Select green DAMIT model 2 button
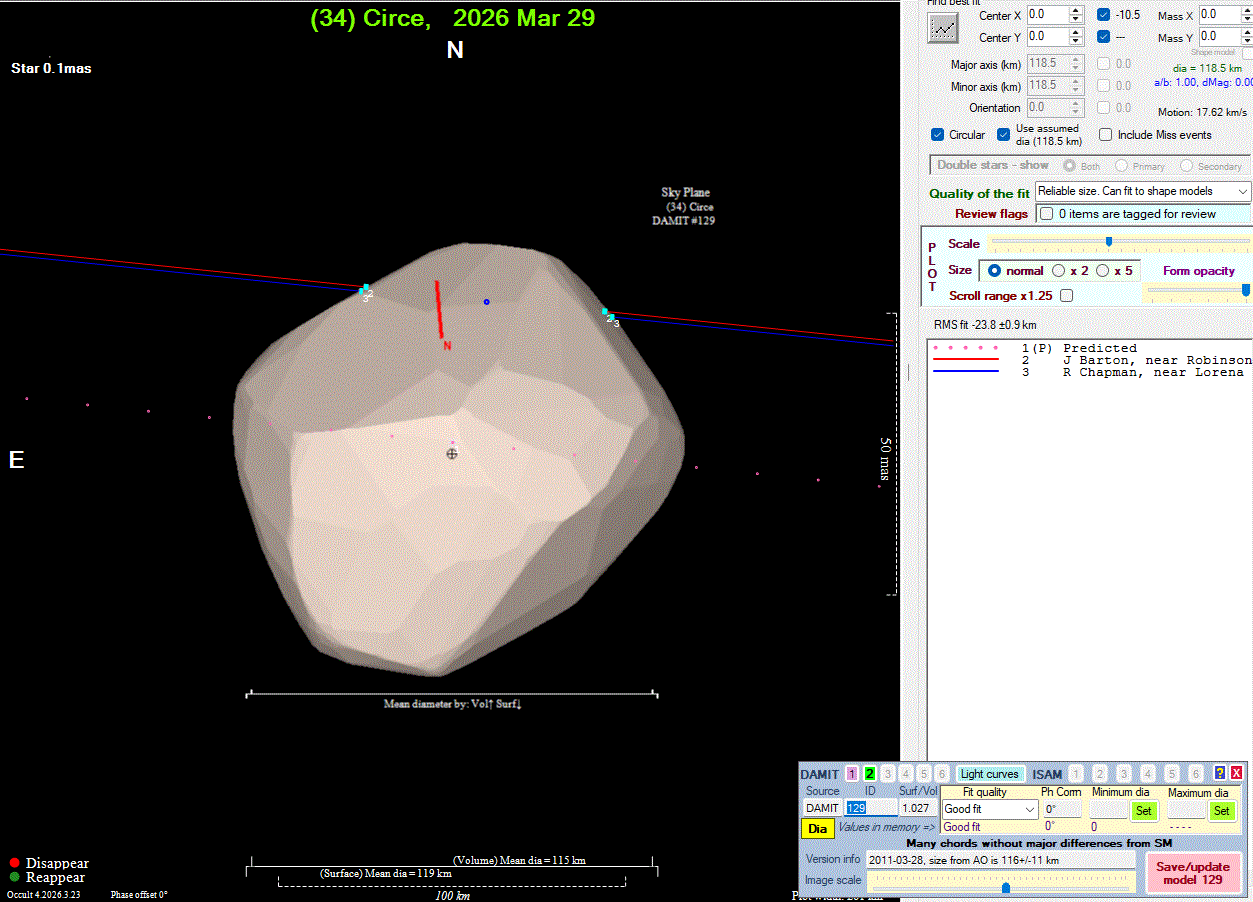The width and height of the screenshot is (1253, 902). (870, 774)
